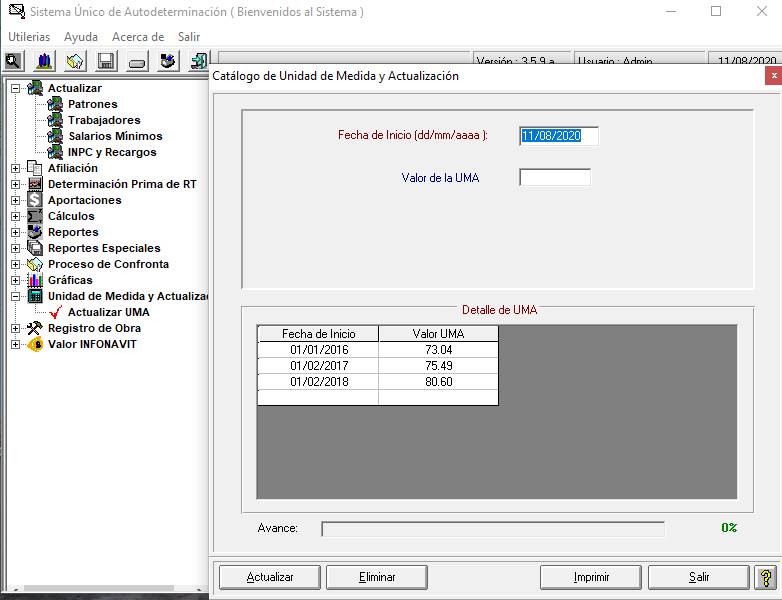Viewport: 782px width, 600px height.
Task: Click the exit door toolbar icon
Action: pyautogui.click(x=199, y=61)
